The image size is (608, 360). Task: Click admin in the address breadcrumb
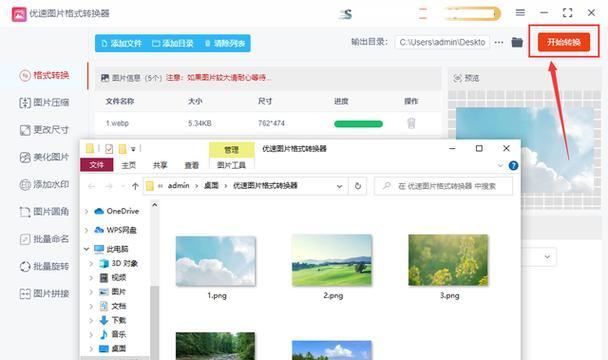[178, 186]
